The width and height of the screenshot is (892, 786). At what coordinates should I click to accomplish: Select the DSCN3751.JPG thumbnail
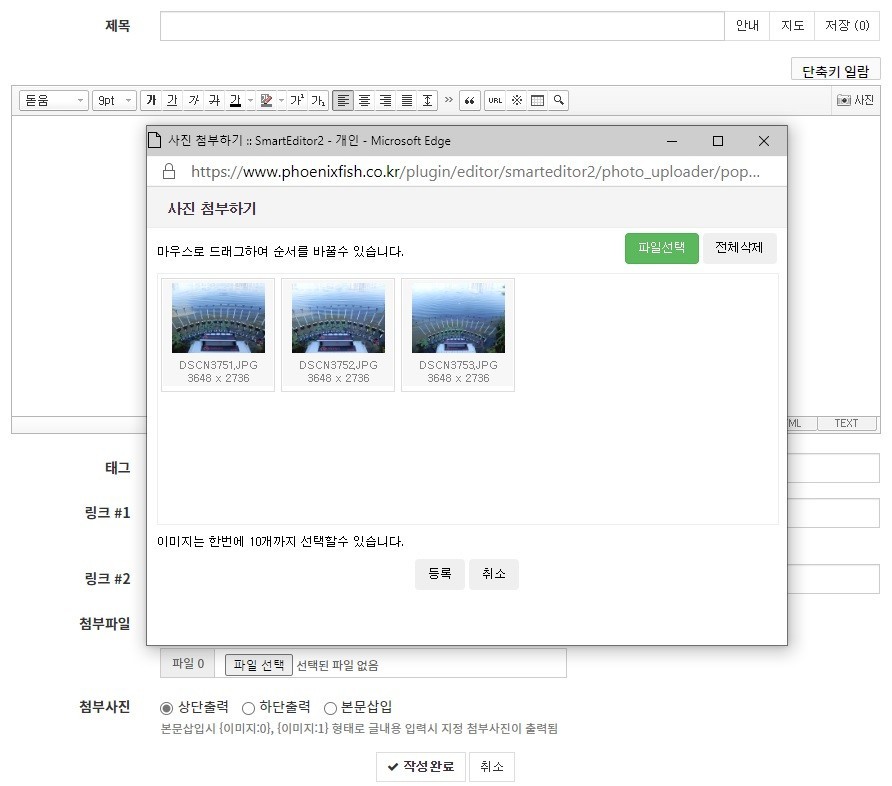point(218,334)
